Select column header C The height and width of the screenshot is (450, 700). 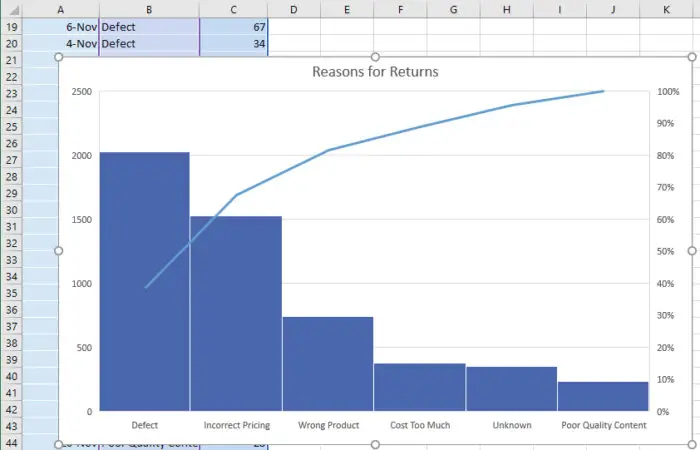coord(234,9)
